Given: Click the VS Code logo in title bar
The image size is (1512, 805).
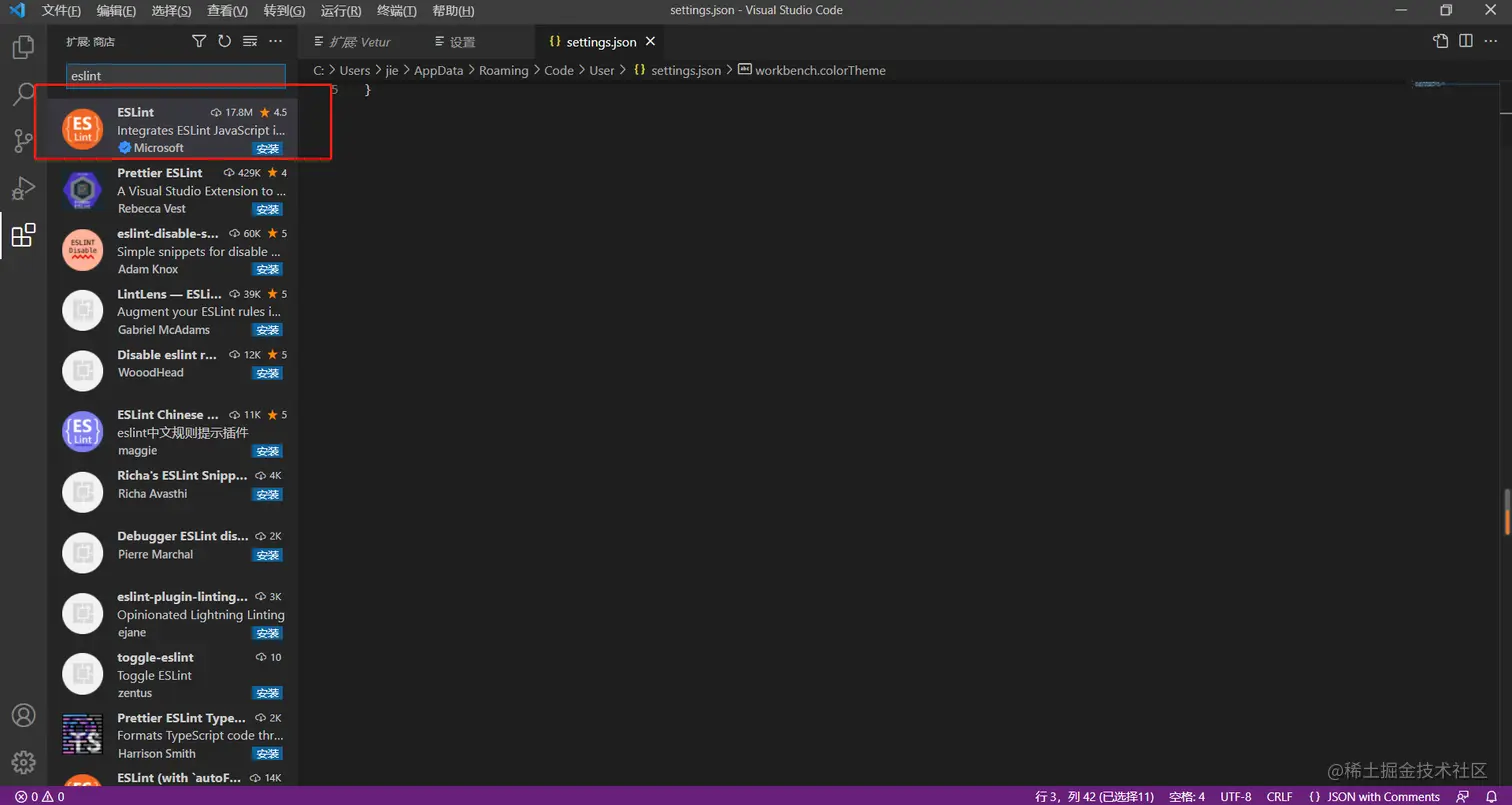Looking at the screenshot, I should pyautogui.click(x=17, y=10).
